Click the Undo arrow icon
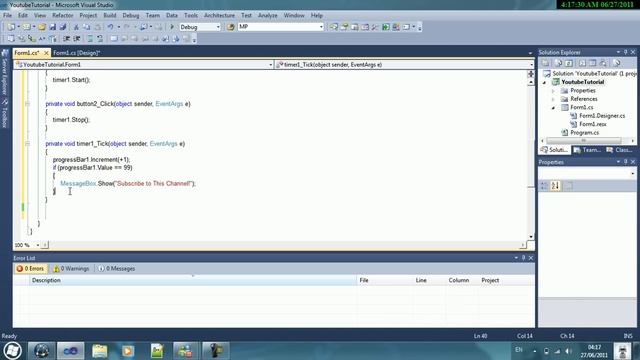This screenshot has height=360, width=640. coord(110,27)
